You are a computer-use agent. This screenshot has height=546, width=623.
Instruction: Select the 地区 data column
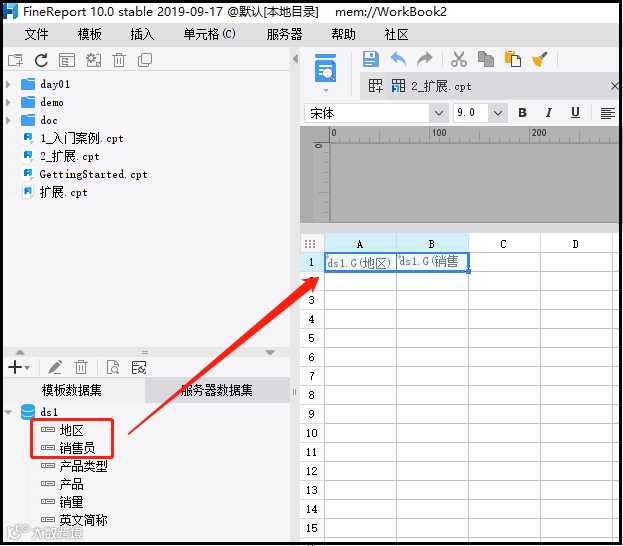tap(71, 430)
